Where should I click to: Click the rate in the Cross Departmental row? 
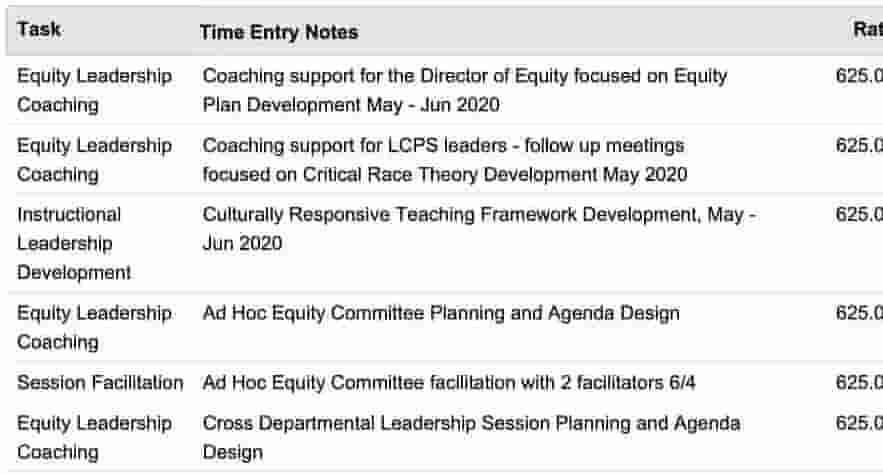coord(859,423)
